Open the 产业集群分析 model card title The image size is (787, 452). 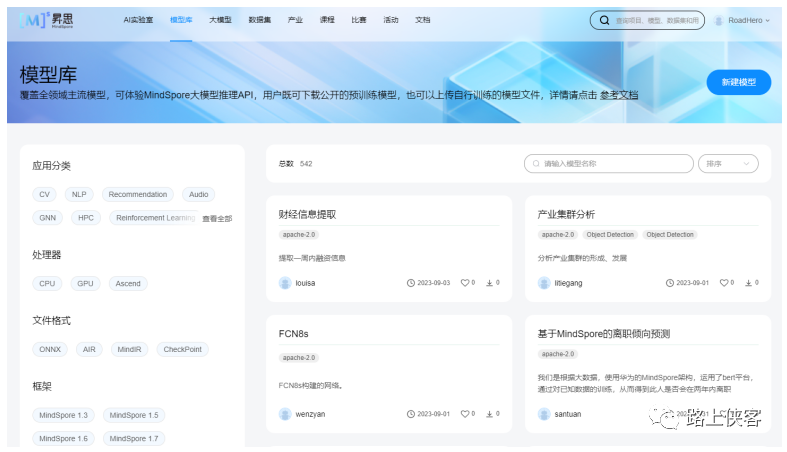click(x=566, y=214)
